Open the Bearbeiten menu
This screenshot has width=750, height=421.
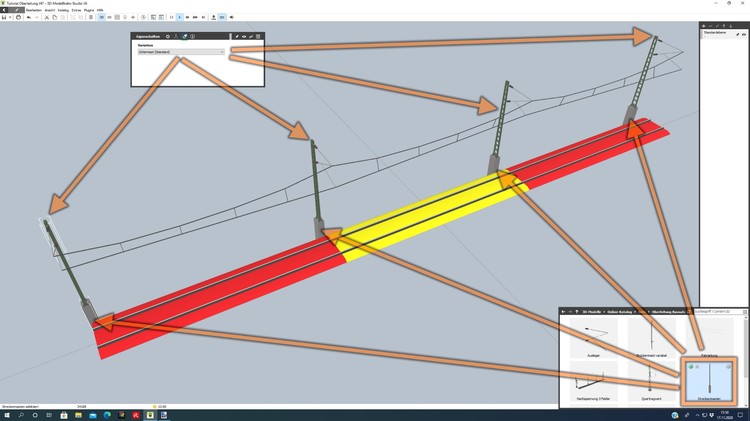tap(33, 10)
